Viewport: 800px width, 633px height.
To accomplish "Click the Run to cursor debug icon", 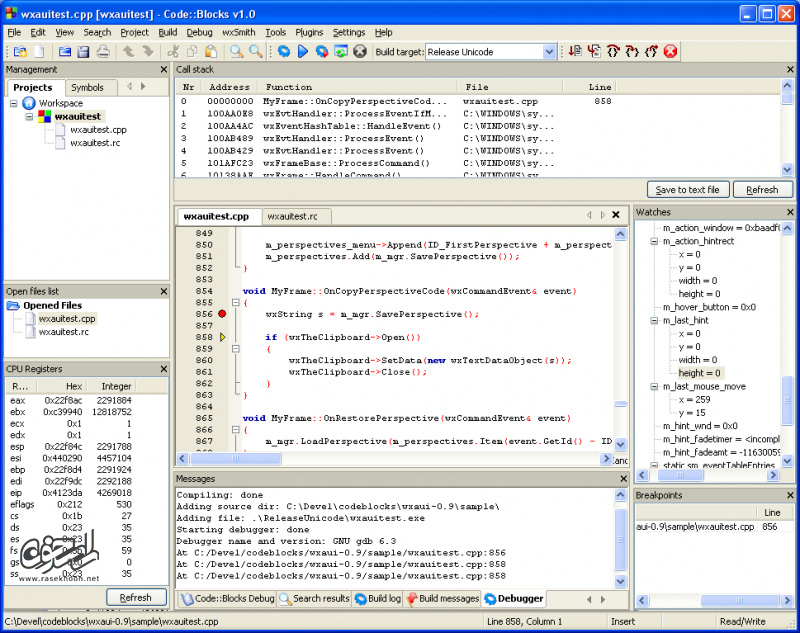I will [x=594, y=52].
